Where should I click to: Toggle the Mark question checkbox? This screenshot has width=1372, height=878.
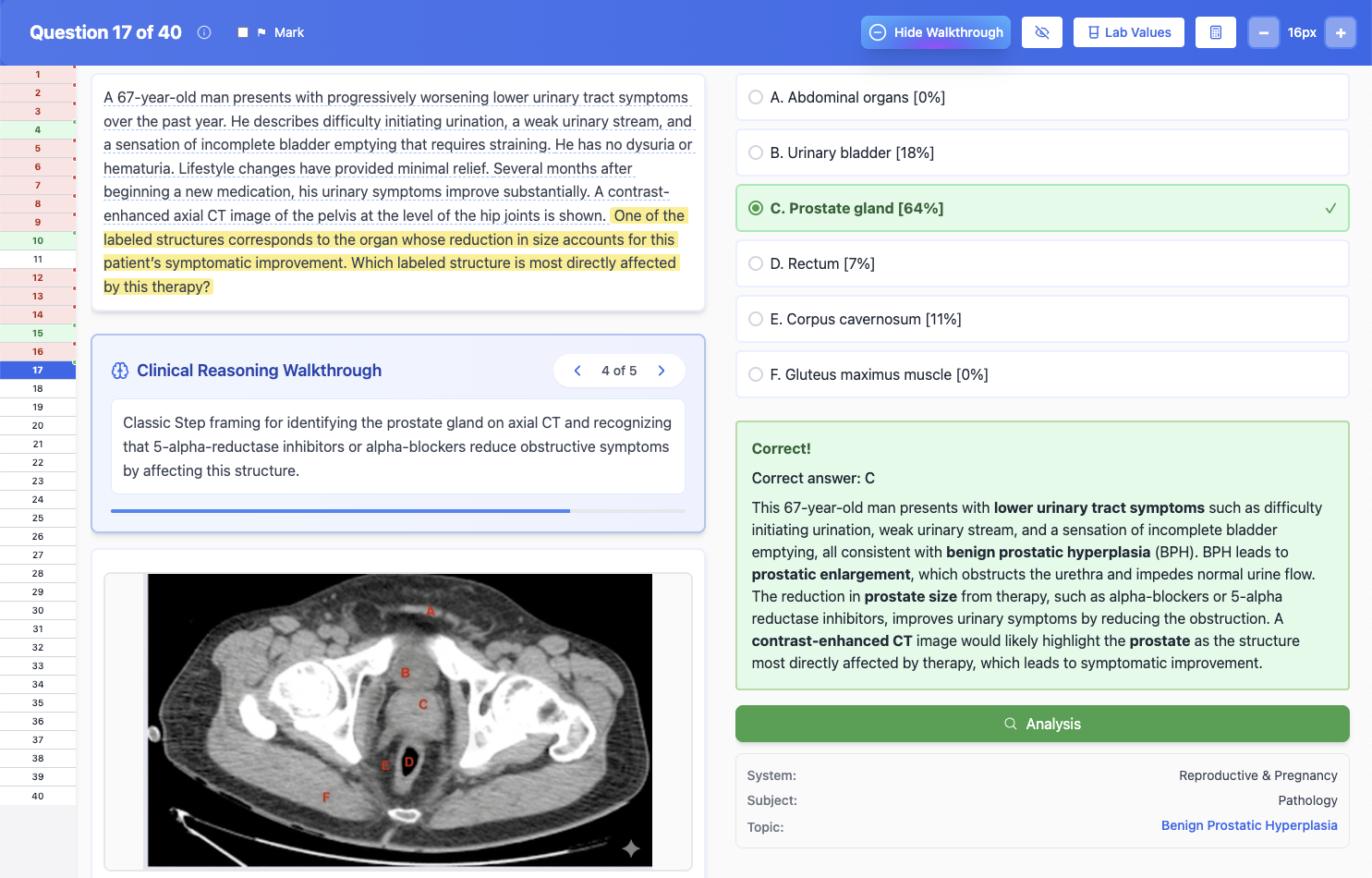243,32
